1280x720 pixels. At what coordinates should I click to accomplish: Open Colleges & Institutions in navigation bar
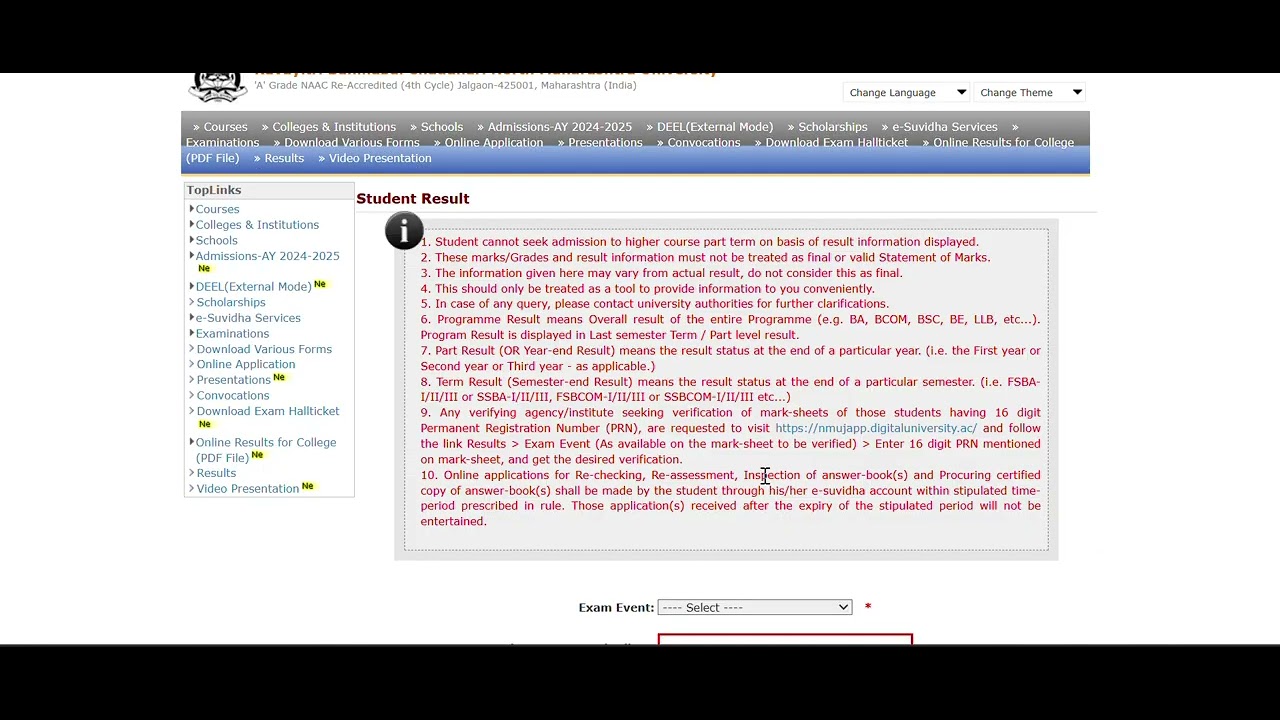(x=334, y=127)
